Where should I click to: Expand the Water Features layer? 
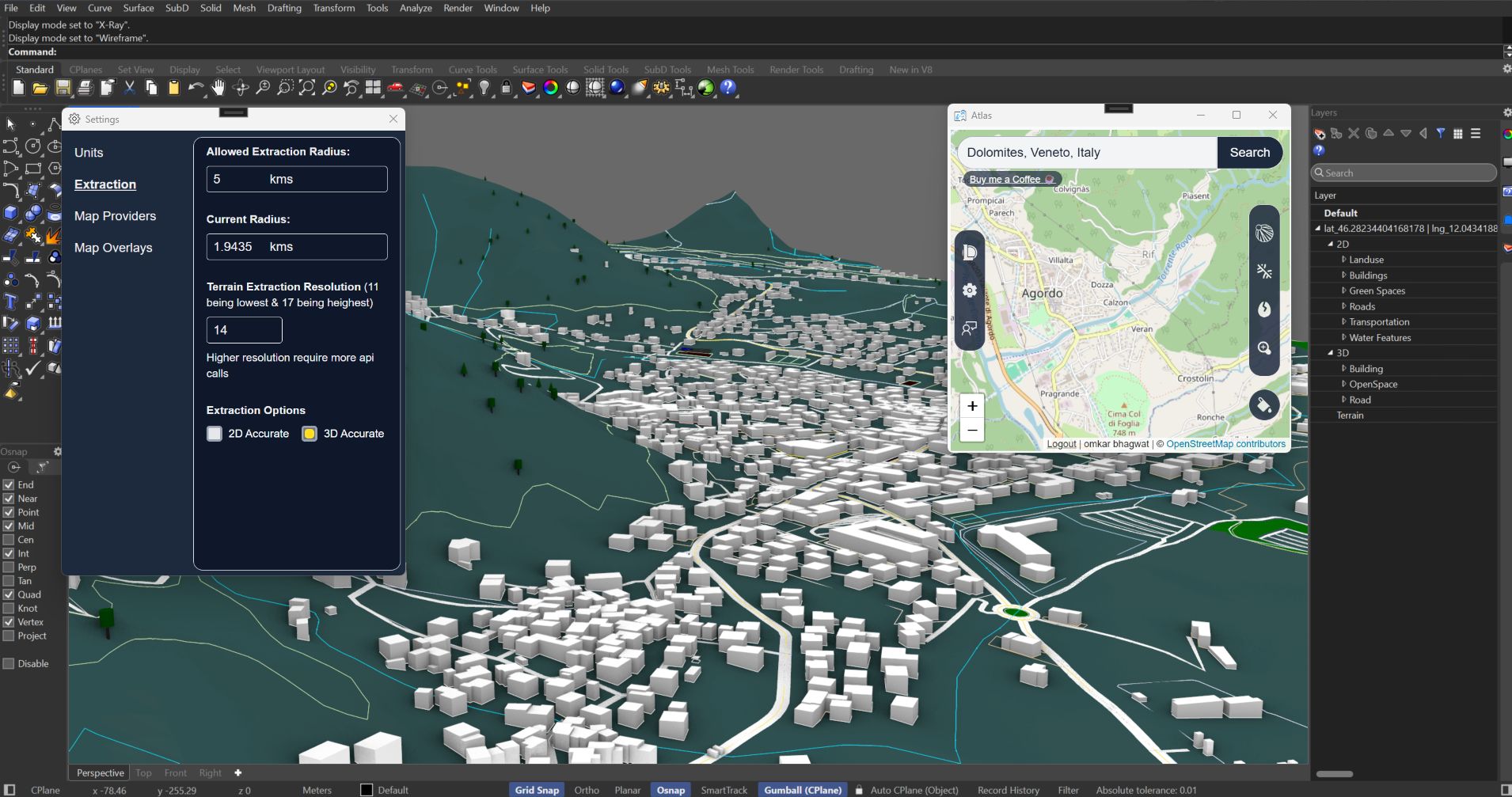pos(1343,338)
